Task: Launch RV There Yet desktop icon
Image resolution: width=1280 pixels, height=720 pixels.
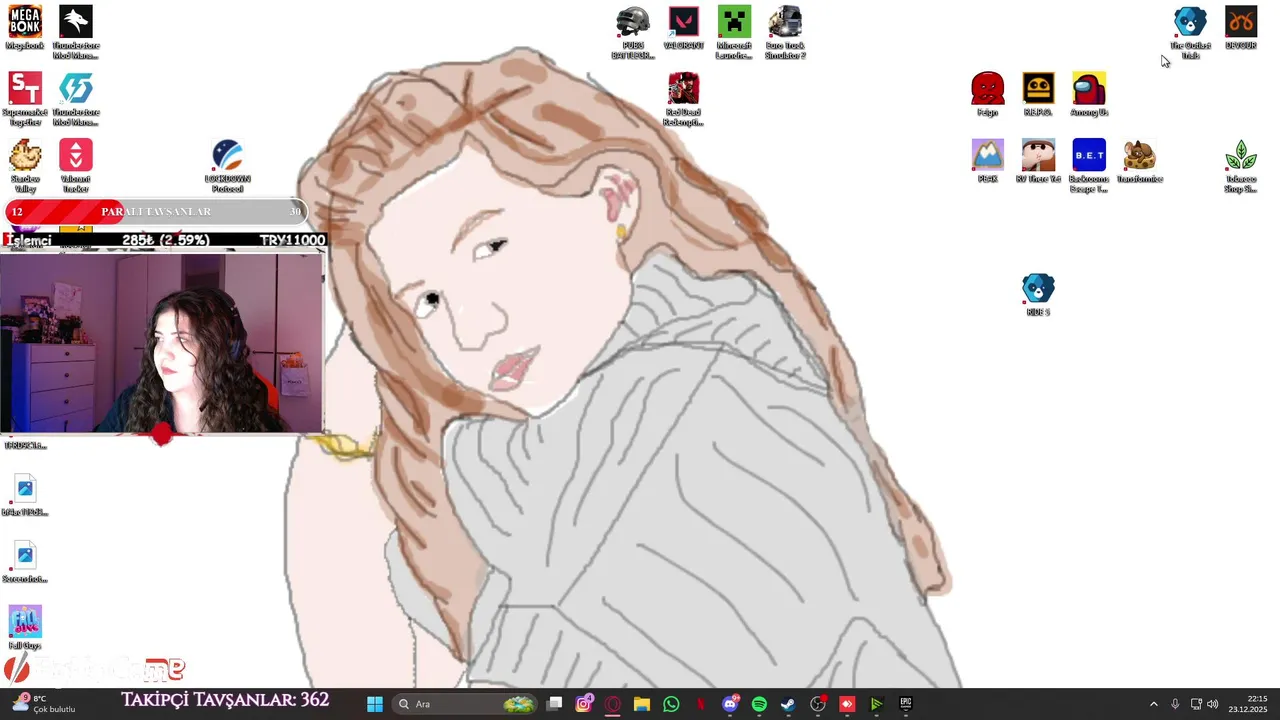Action: (1038, 161)
